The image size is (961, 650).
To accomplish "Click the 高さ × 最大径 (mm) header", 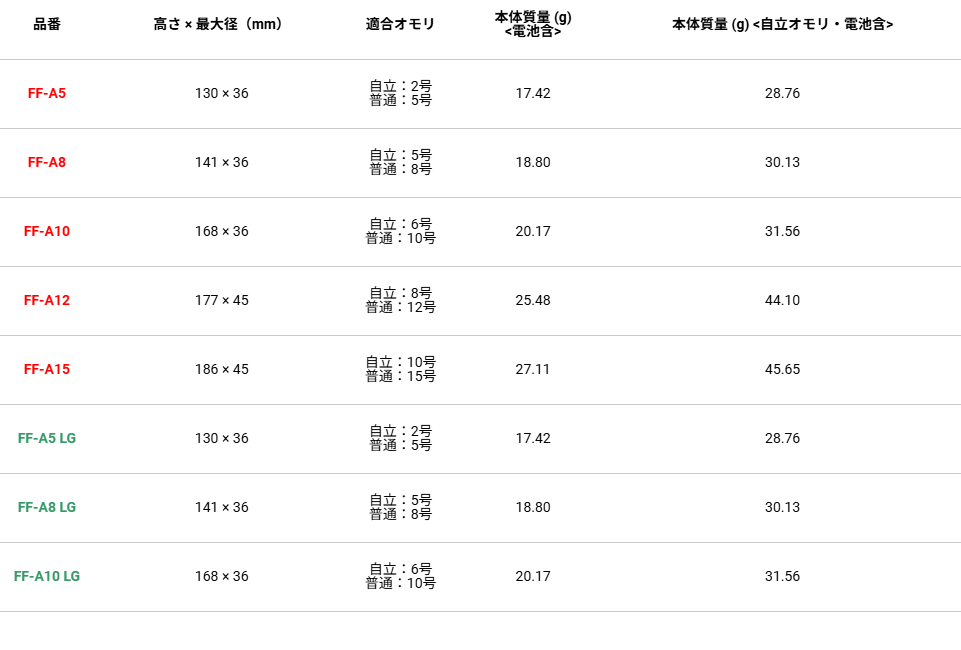I will coord(218,24).
